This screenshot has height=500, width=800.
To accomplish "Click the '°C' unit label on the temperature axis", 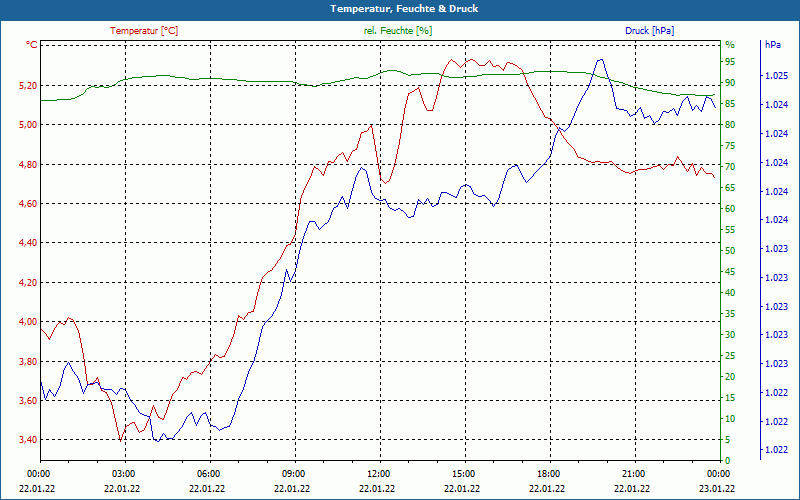I will 32,45.
